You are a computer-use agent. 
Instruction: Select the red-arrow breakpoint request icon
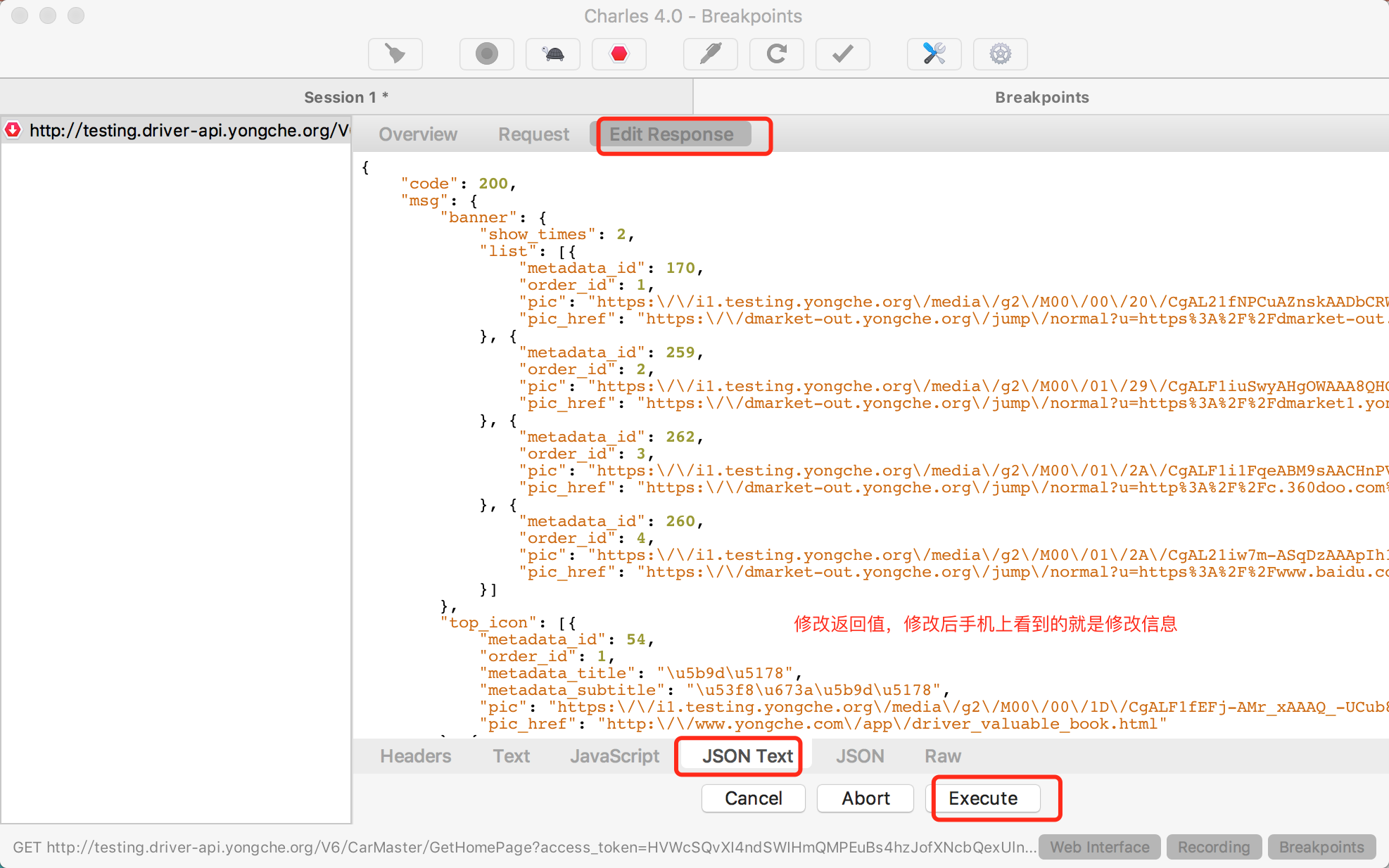[x=13, y=130]
